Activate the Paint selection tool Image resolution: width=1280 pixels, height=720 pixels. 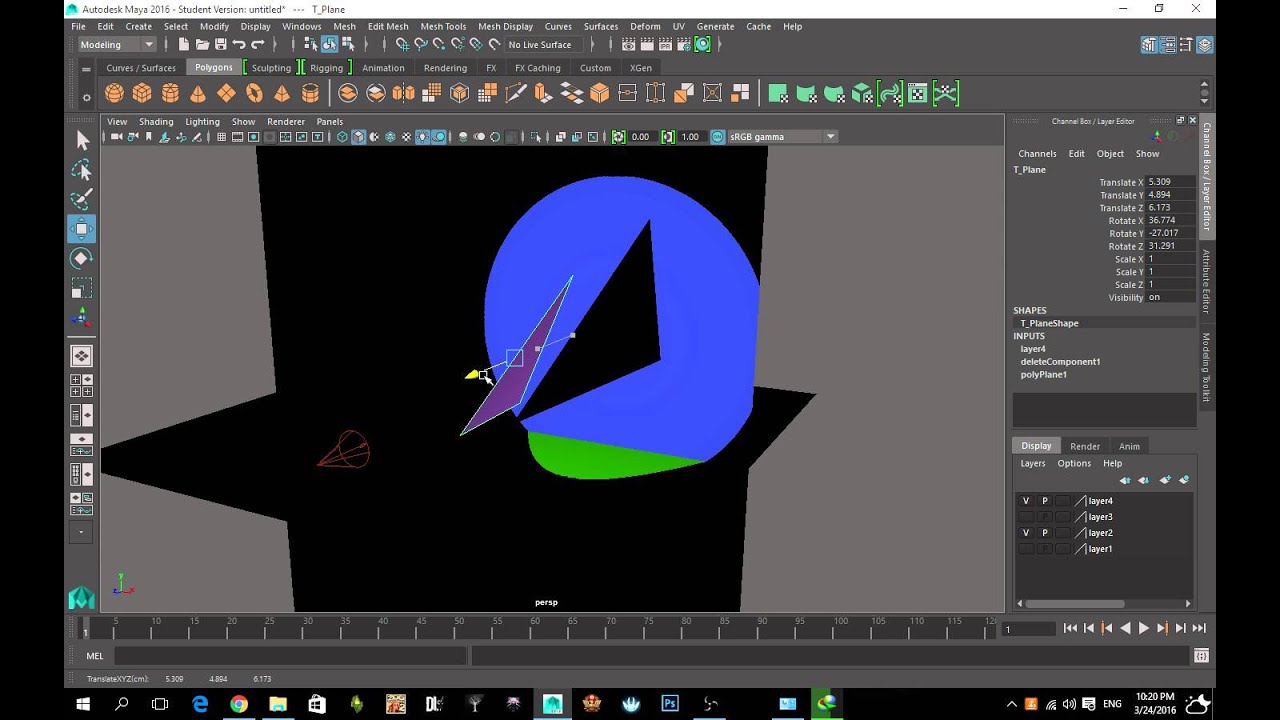tap(82, 199)
